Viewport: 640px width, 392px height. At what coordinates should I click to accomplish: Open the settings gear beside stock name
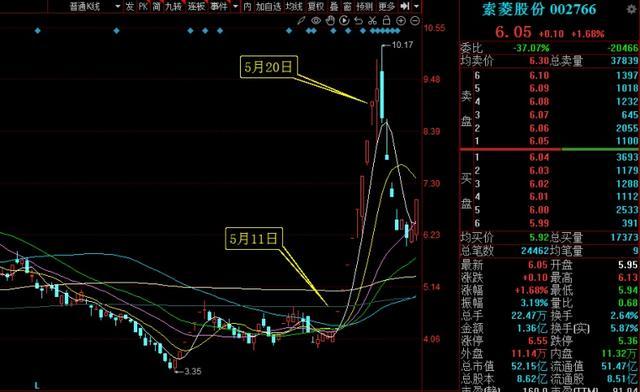[x=632, y=9]
